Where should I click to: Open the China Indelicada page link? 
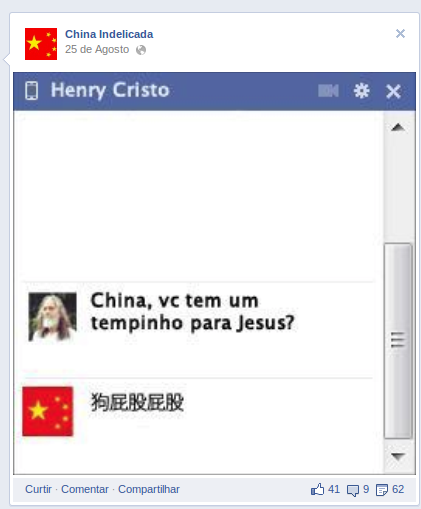tap(109, 34)
